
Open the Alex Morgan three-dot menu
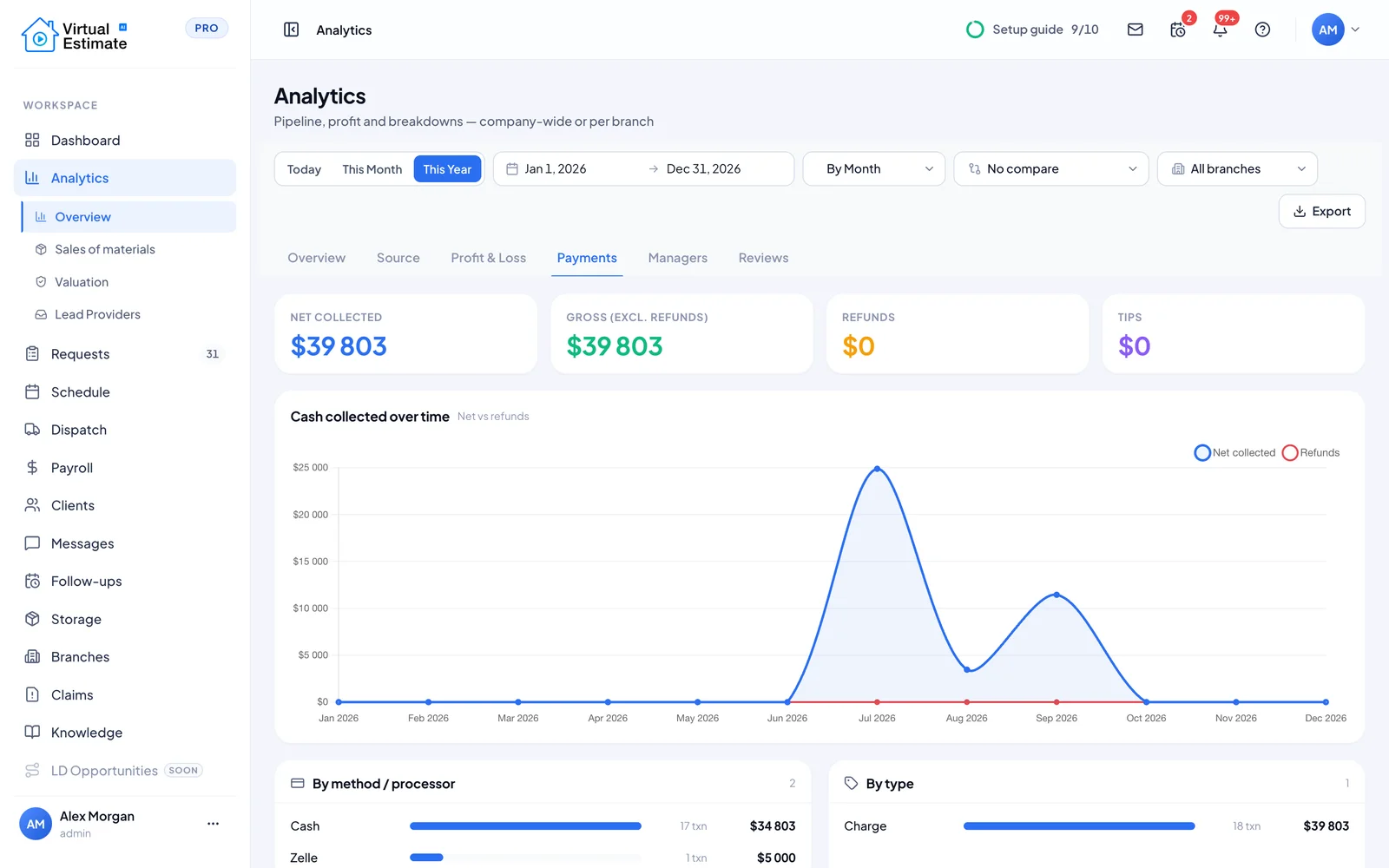point(213,824)
